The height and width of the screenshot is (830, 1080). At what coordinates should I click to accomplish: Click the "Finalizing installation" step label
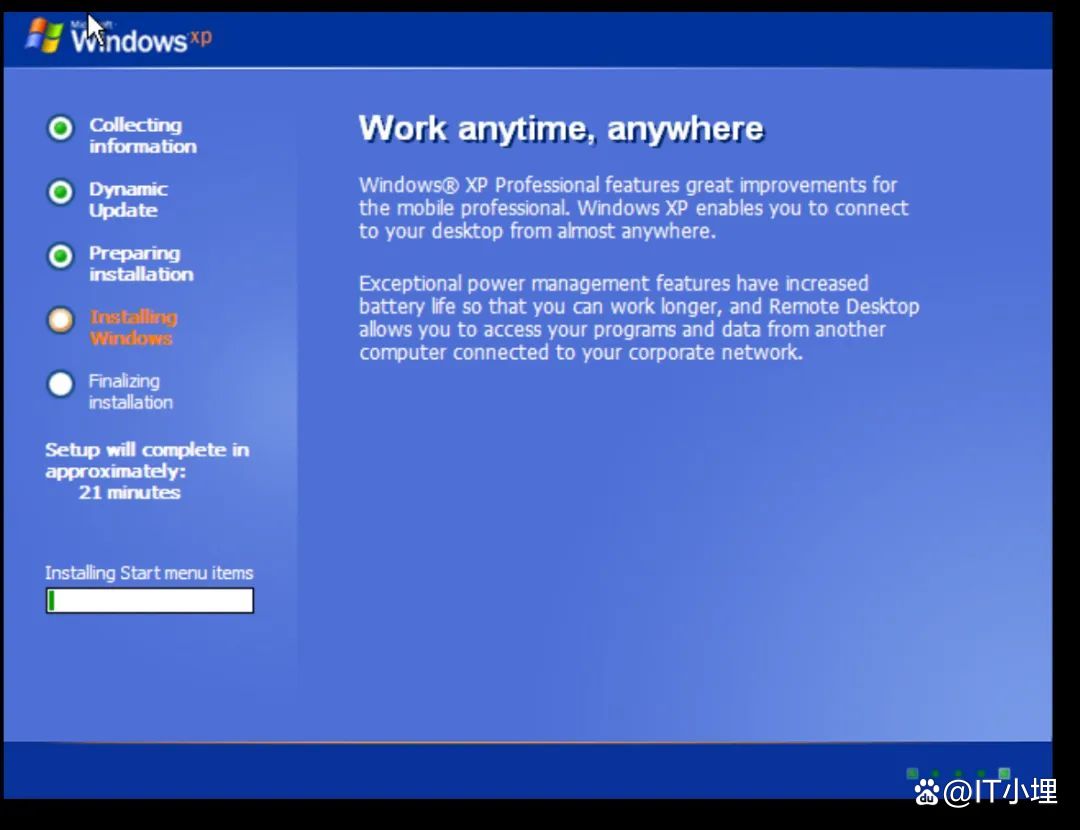tap(131, 392)
